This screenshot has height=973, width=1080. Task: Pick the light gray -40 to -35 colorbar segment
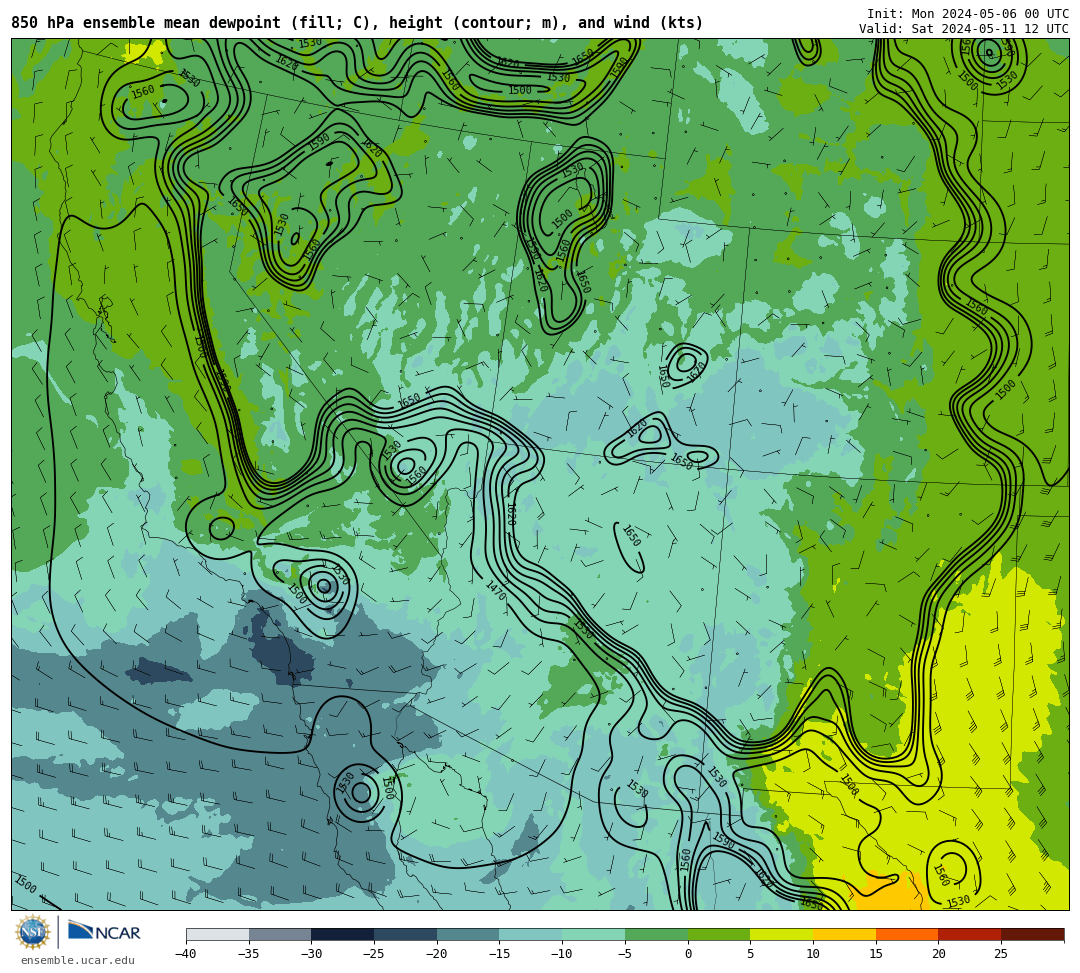click(218, 934)
